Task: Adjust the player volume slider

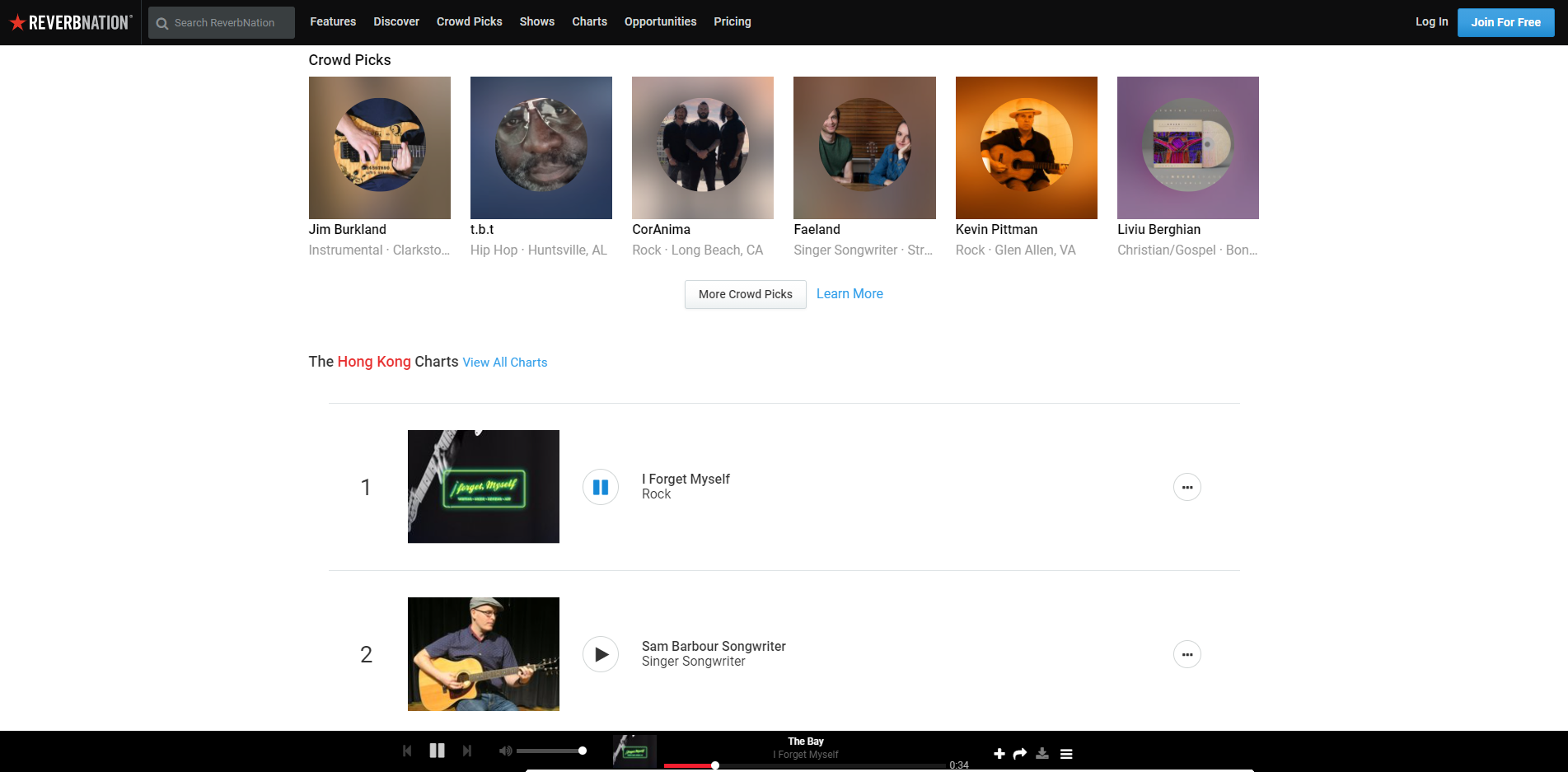Action: (x=550, y=751)
